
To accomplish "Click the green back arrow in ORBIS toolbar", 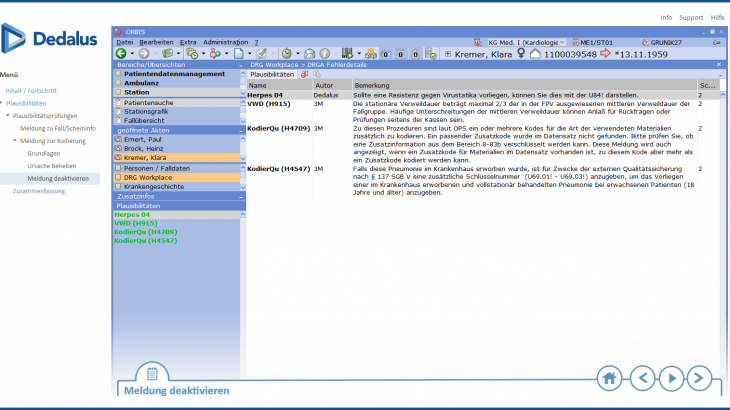I will tap(123, 53).
